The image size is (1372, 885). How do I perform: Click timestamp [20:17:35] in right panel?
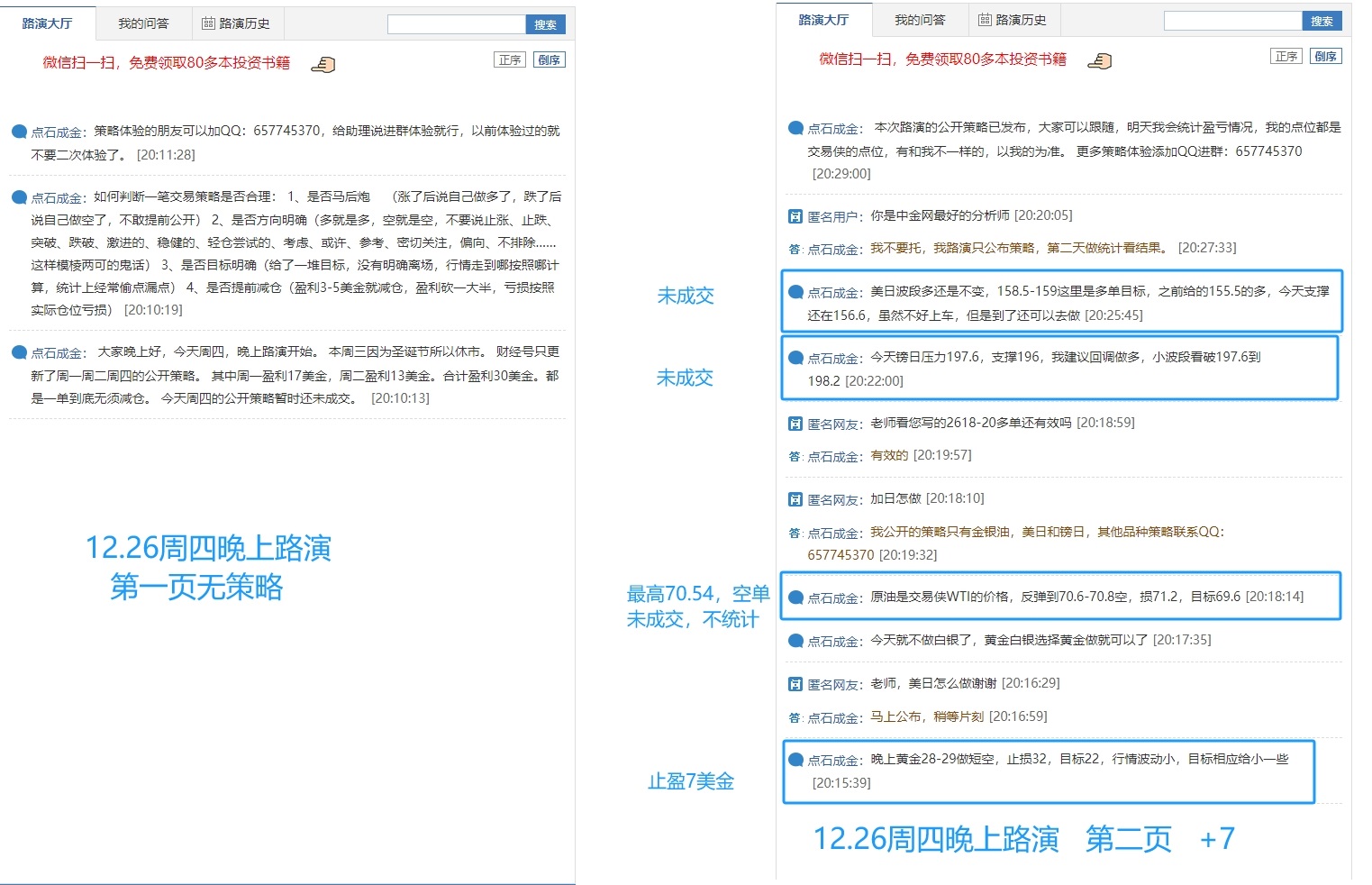point(1182,640)
